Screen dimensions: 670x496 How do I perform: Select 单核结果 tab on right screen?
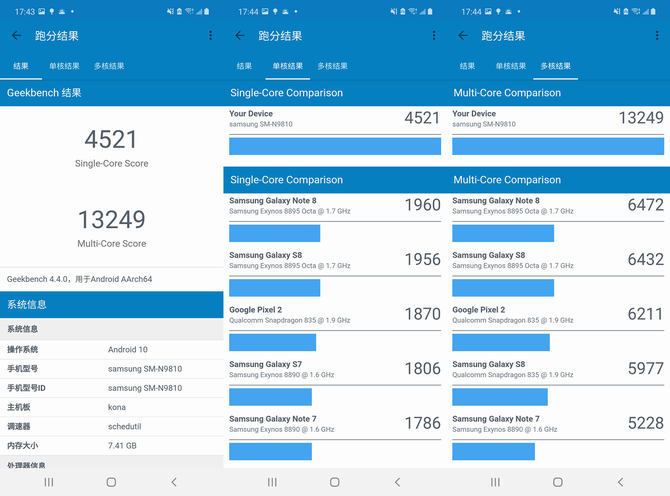511,66
